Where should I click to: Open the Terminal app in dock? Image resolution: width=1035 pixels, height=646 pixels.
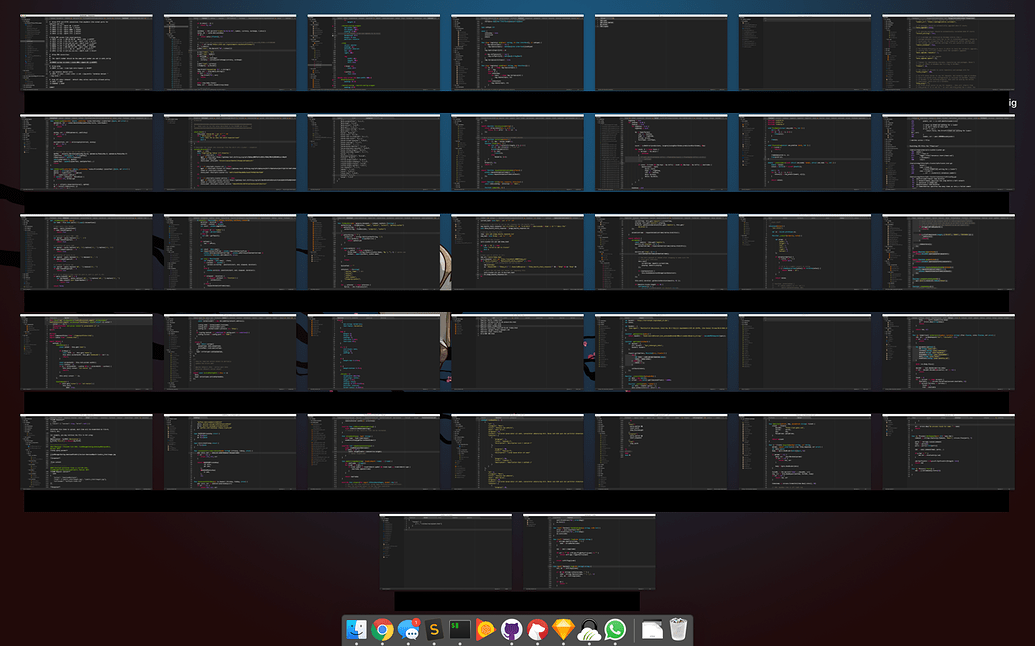(x=460, y=630)
